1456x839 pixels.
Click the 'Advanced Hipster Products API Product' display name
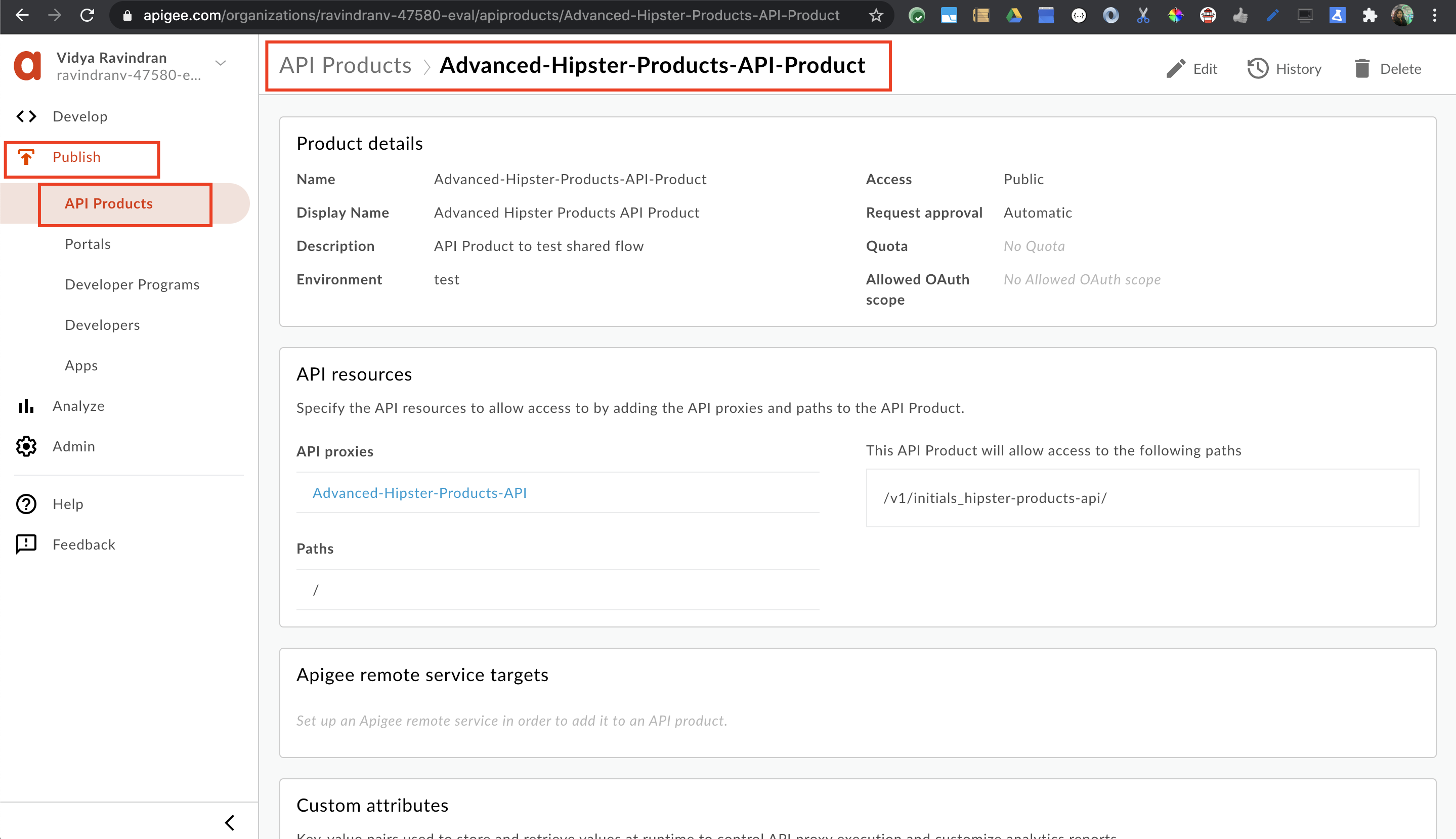567,213
